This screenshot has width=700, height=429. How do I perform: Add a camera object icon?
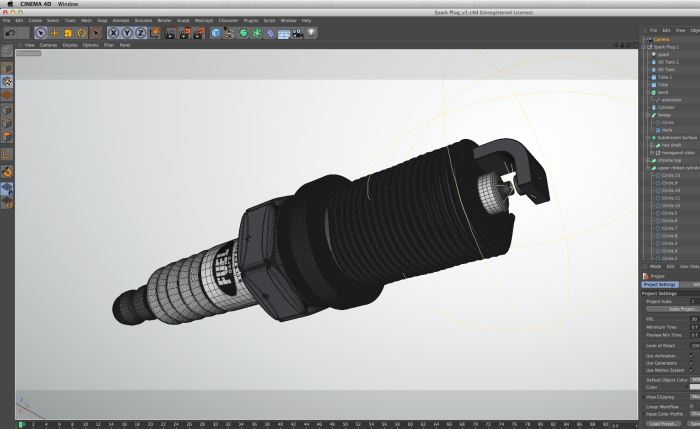[x=298, y=33]
